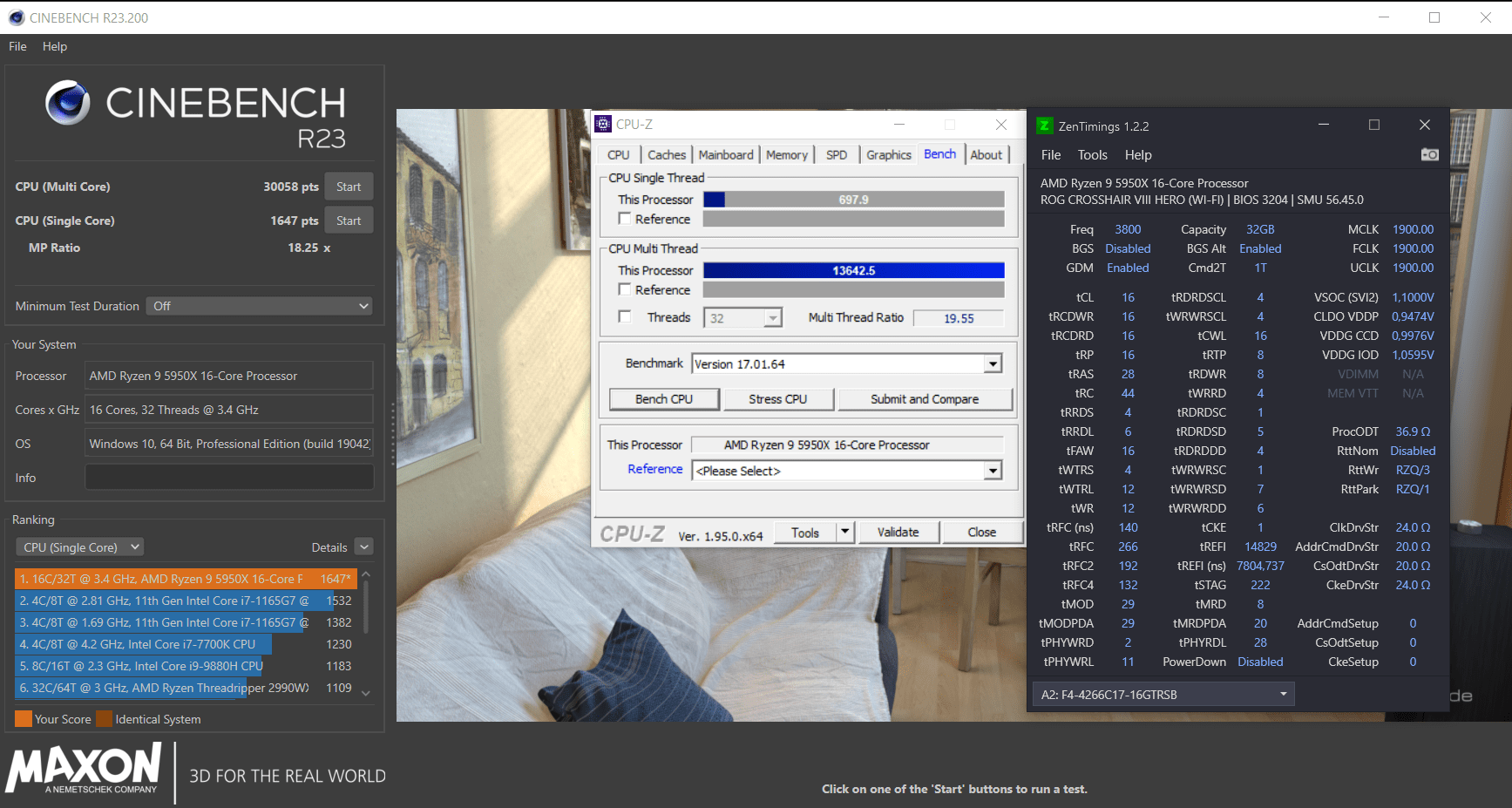Viewport: 1512px width, 808px height.
Task: Close the CPU-Z window with the X
Action: [1001, 125]
